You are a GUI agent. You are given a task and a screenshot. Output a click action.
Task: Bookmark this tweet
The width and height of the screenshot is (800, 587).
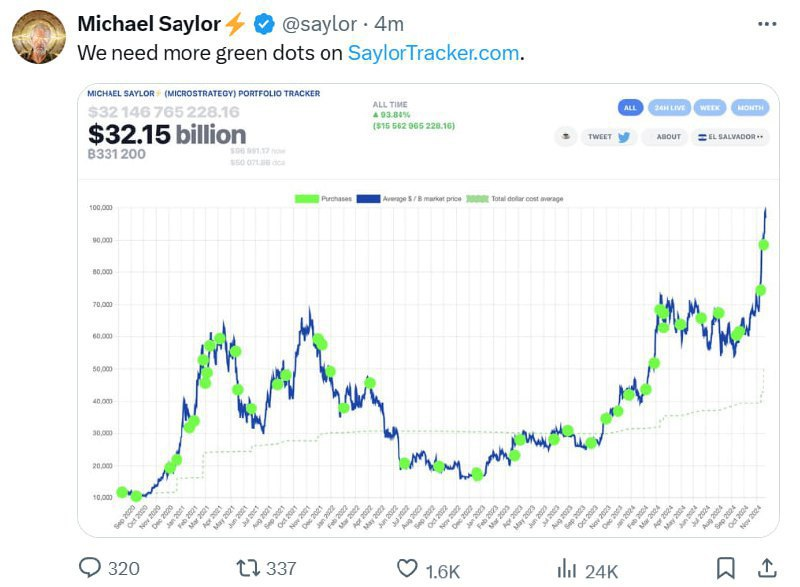click(x=727, y=568)
